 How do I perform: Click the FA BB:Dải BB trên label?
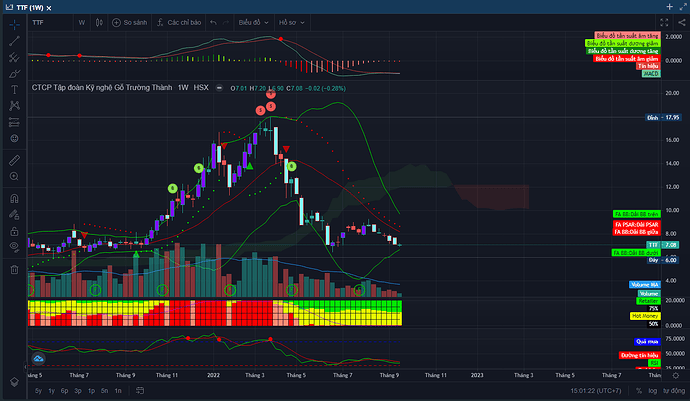636,214
